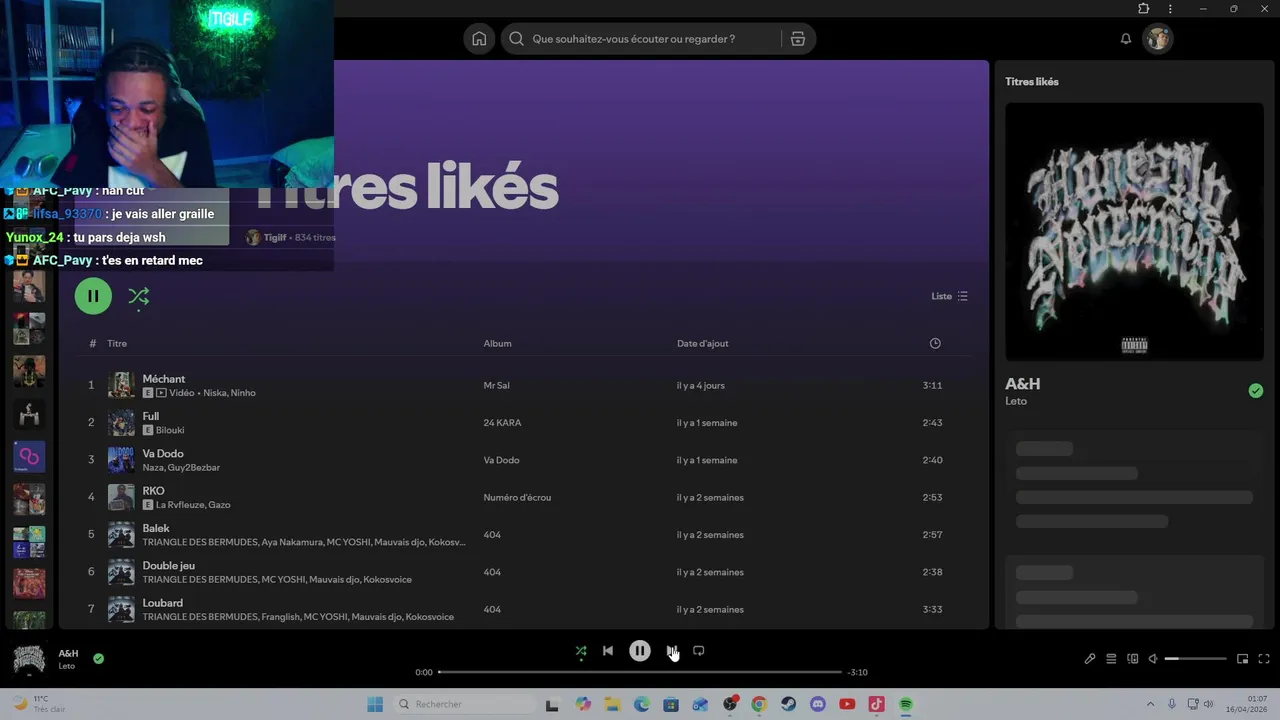Image resolution: width=1280 pixels, height=720 pixels.
Task: Go to Spotify home via house icon
Action: (x=479, y=39)
